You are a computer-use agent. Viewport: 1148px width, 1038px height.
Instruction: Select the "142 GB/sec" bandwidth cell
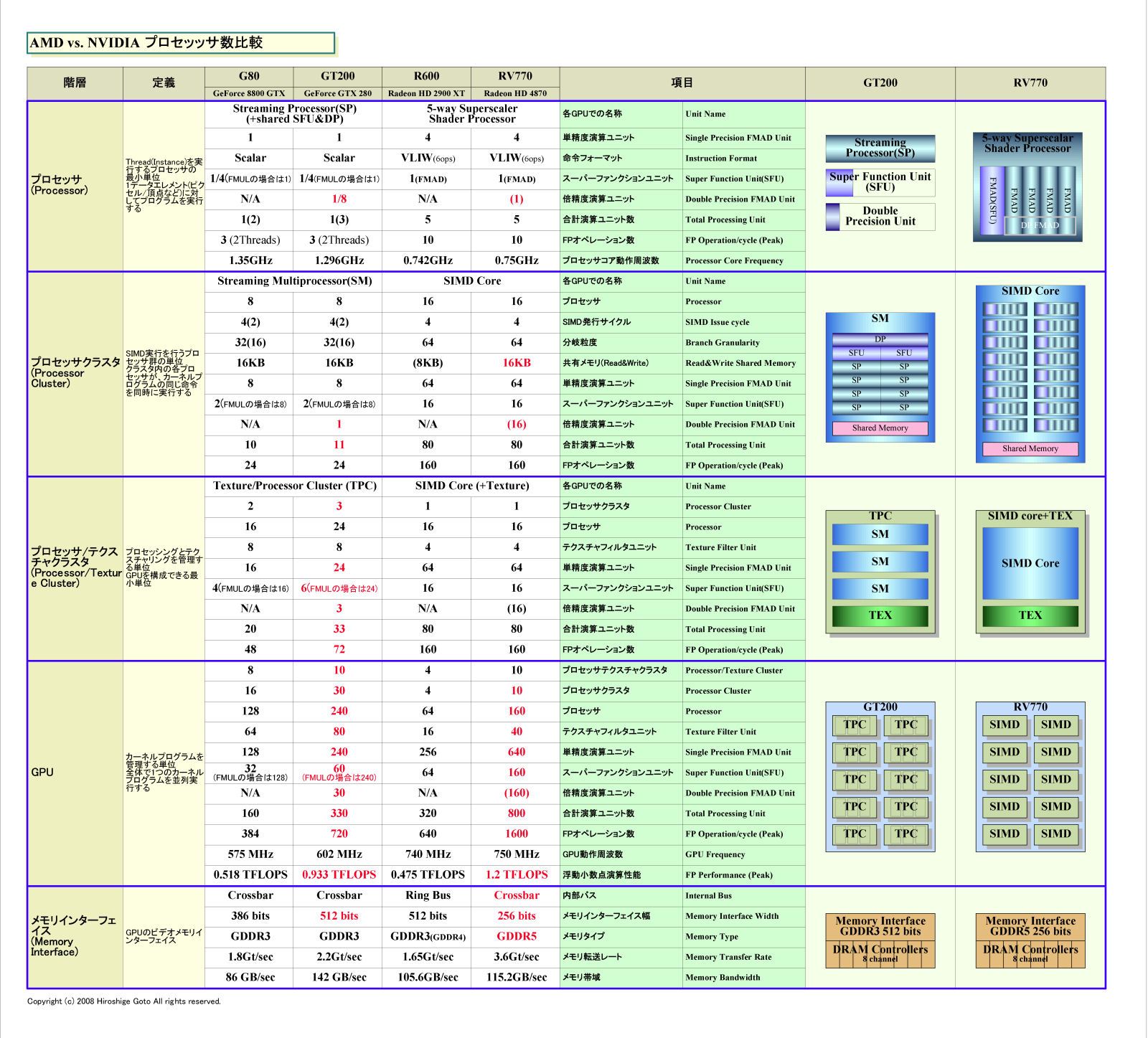[x=339, y=977]
